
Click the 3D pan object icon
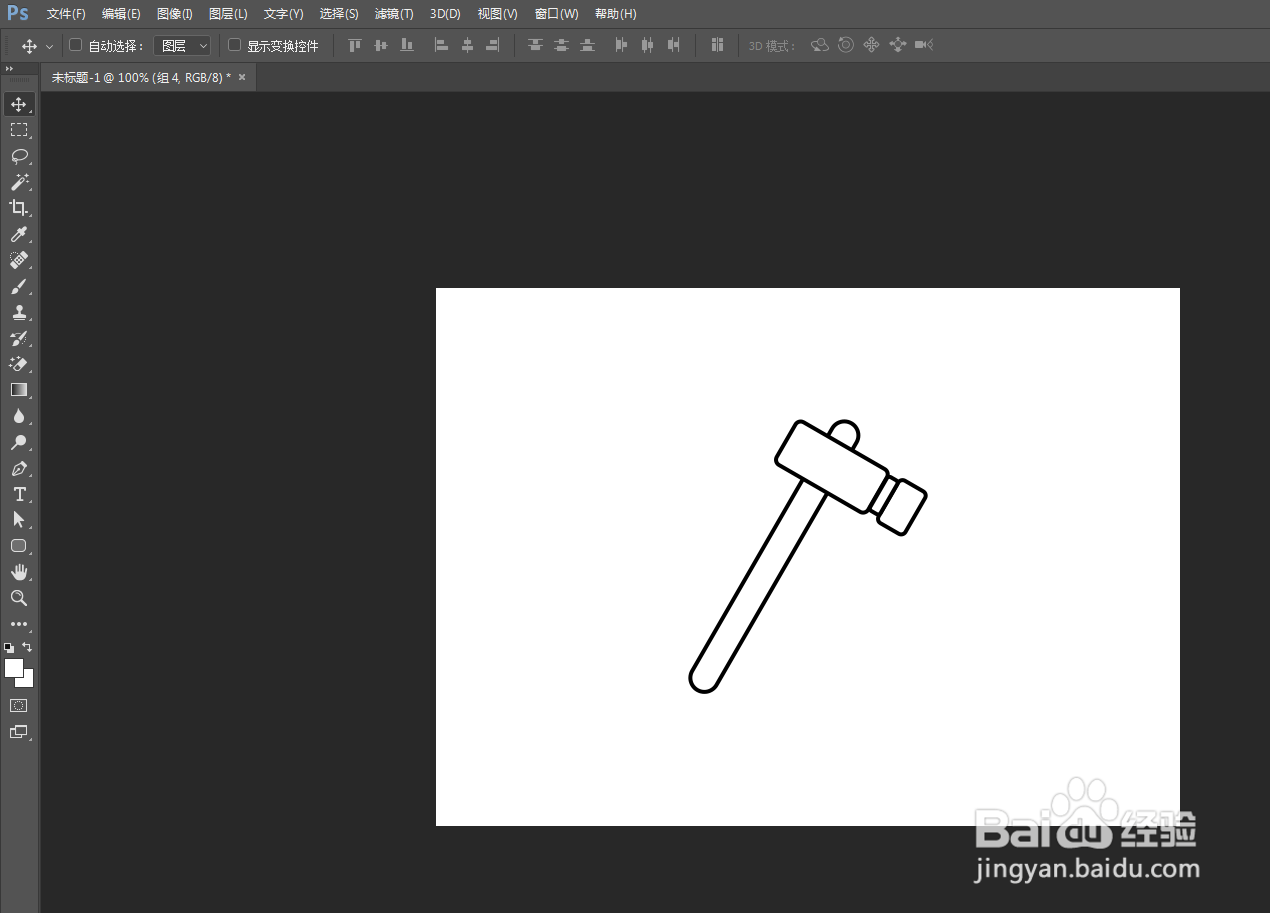pyautogui.click(x=871, y=45)
